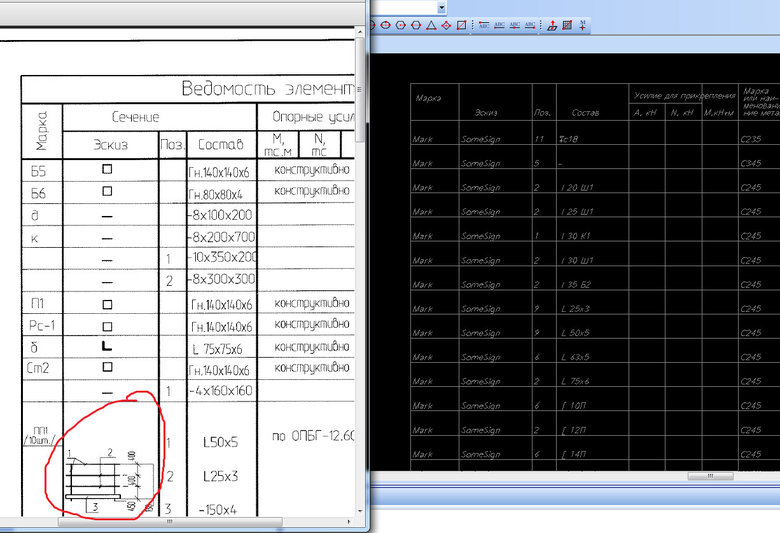Click scroll-up arrow in left drawing window
Image resolution: width=780 pixels, height=533 pixels.
[x=360, y=31]
